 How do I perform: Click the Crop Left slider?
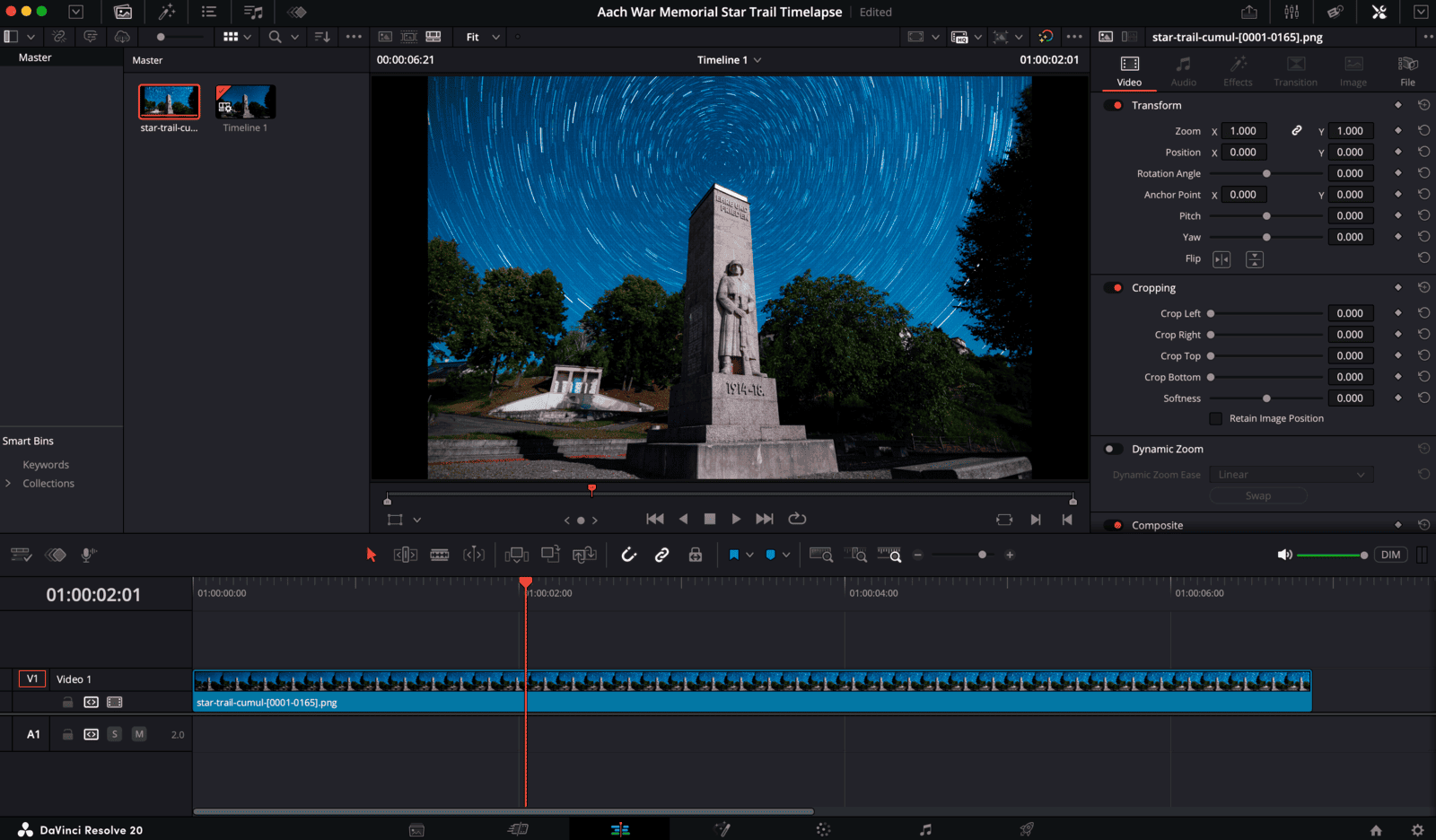[1265, 314]
